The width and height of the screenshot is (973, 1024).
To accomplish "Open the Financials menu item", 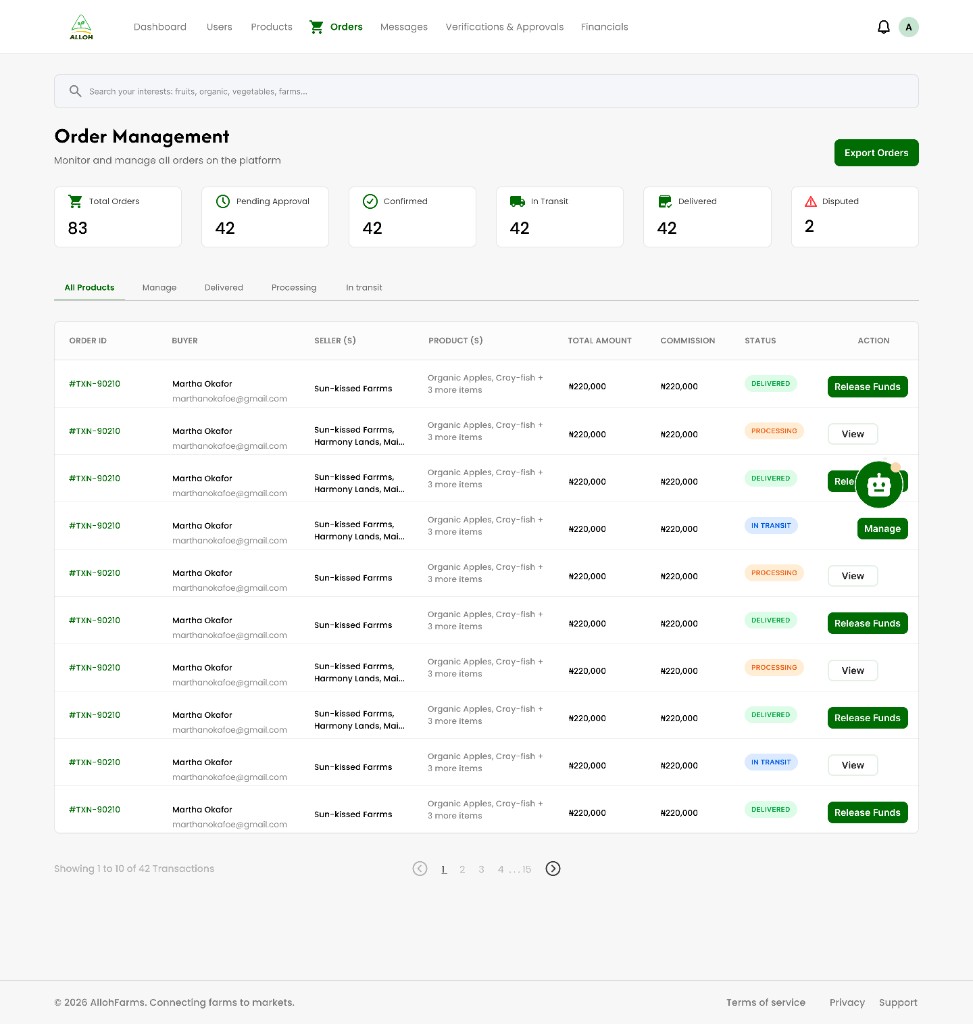I will coord(604,27).
